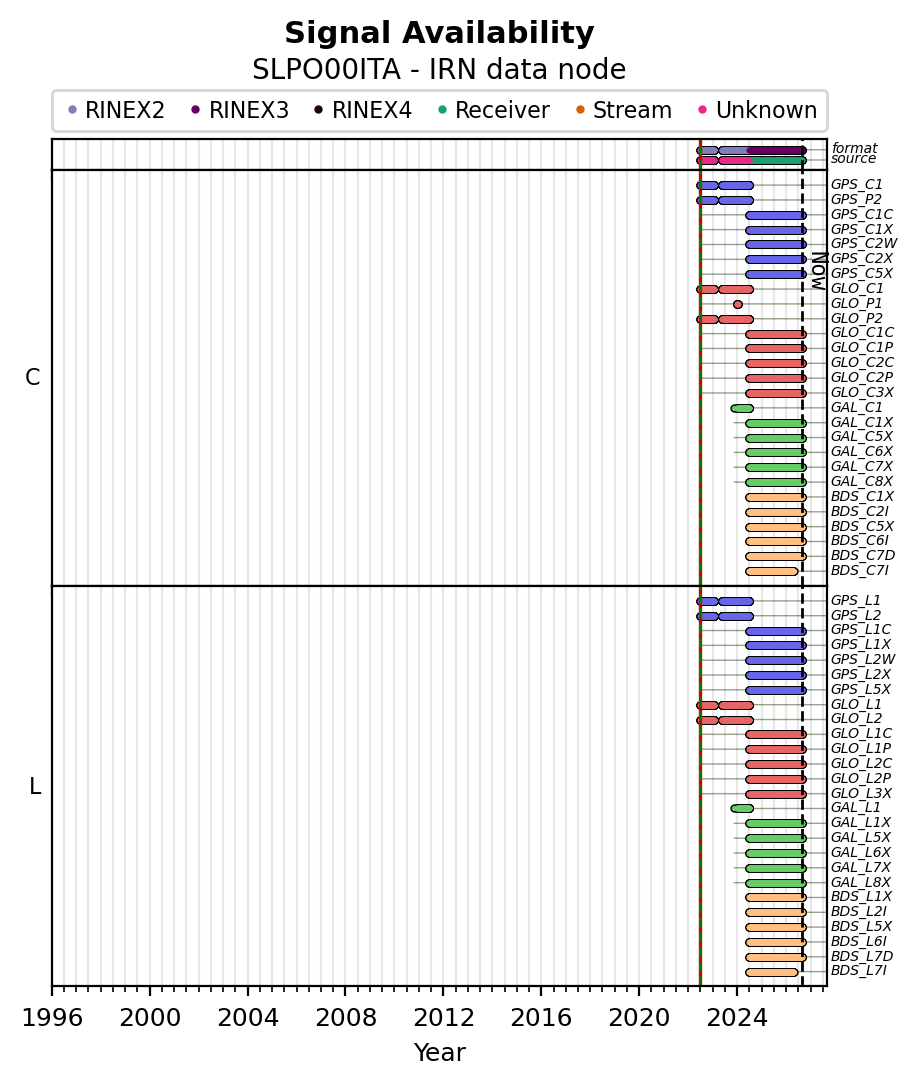The image size is (918, 1085).
Task: Click the GAL_C8X row label
Action: (x=862, y=482)
